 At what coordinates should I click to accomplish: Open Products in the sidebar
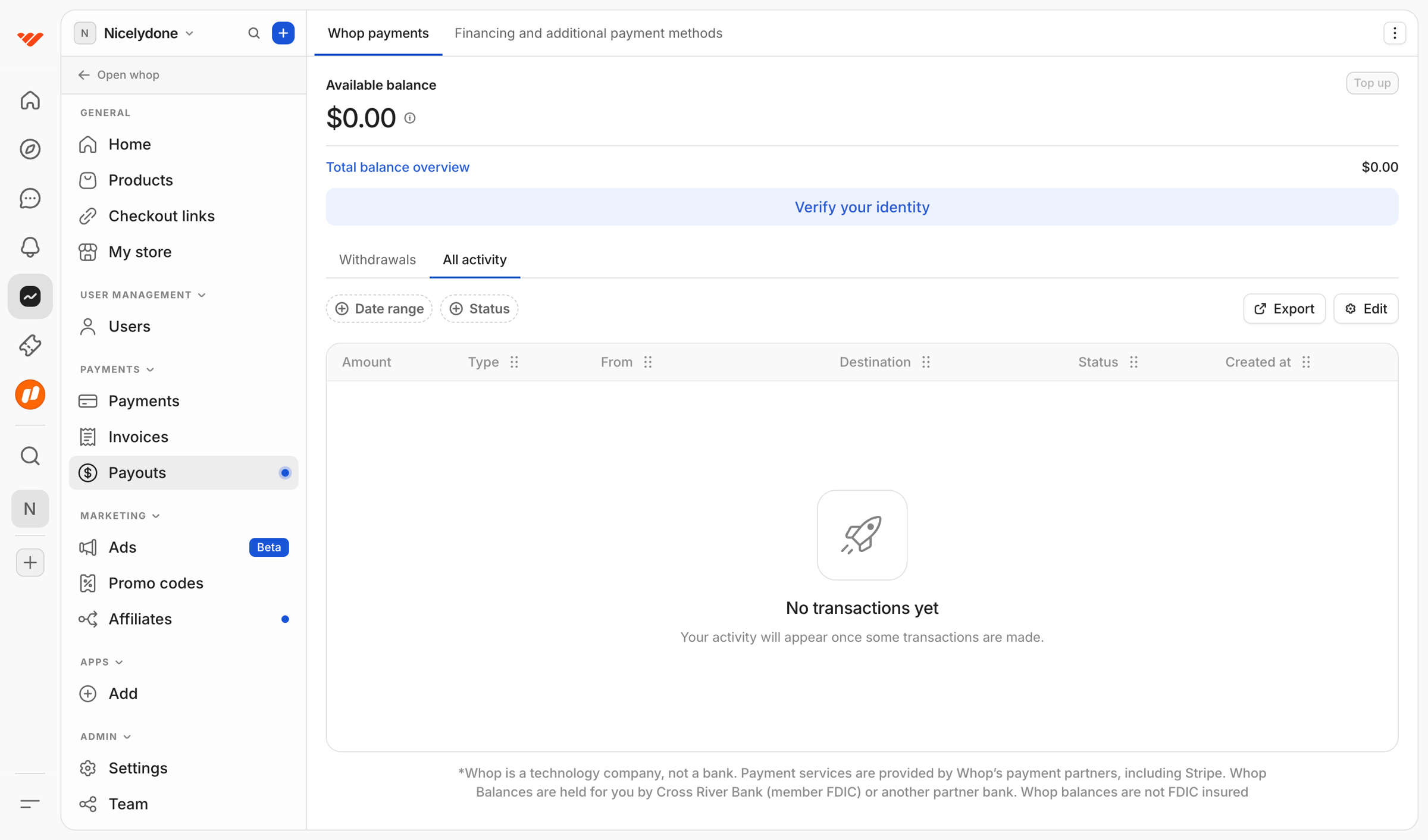click(x=183, y=180)
